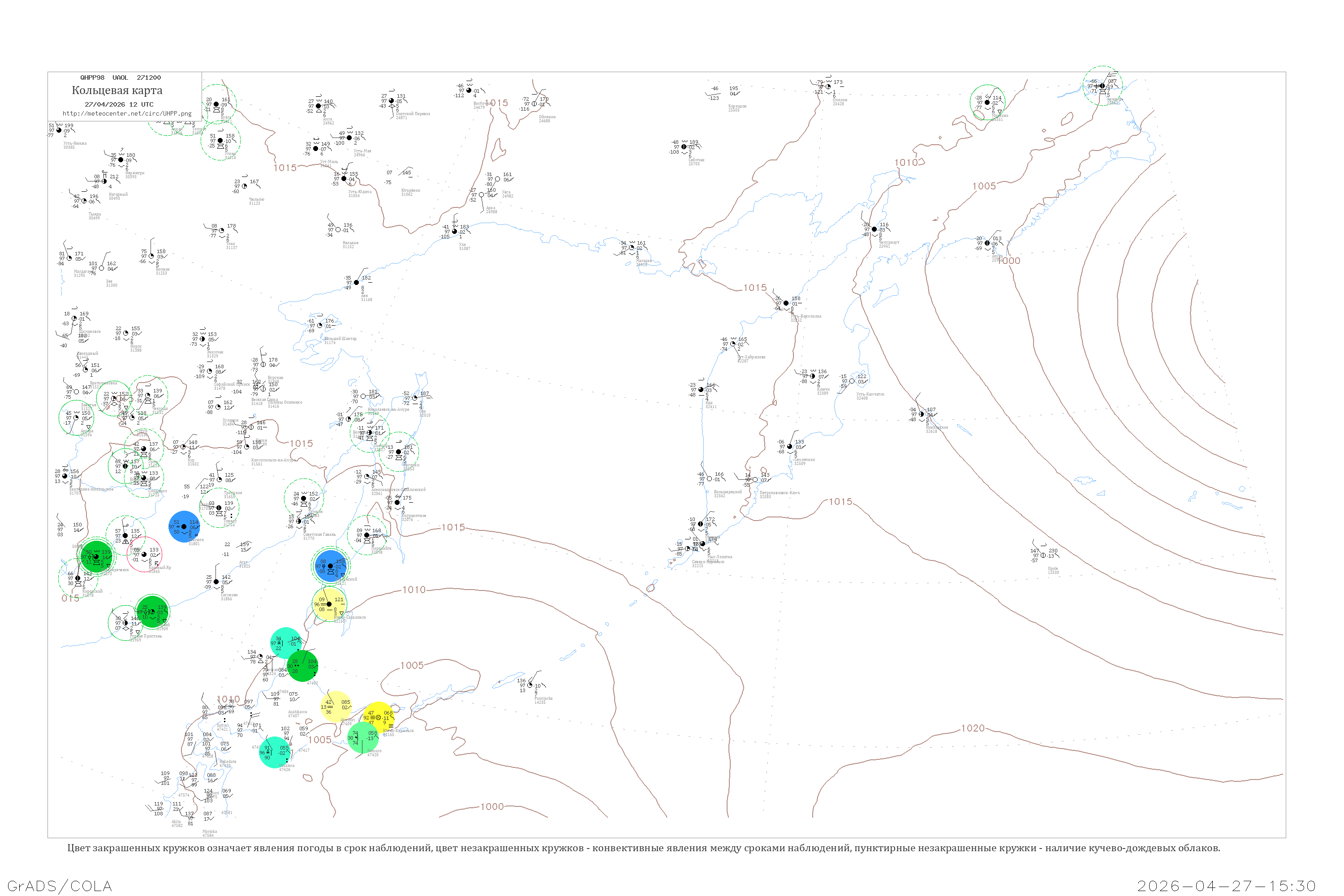Click the pink-outlined Красный Яр station circle
The height and width of the screenshot is (896, 1344).
144,554
